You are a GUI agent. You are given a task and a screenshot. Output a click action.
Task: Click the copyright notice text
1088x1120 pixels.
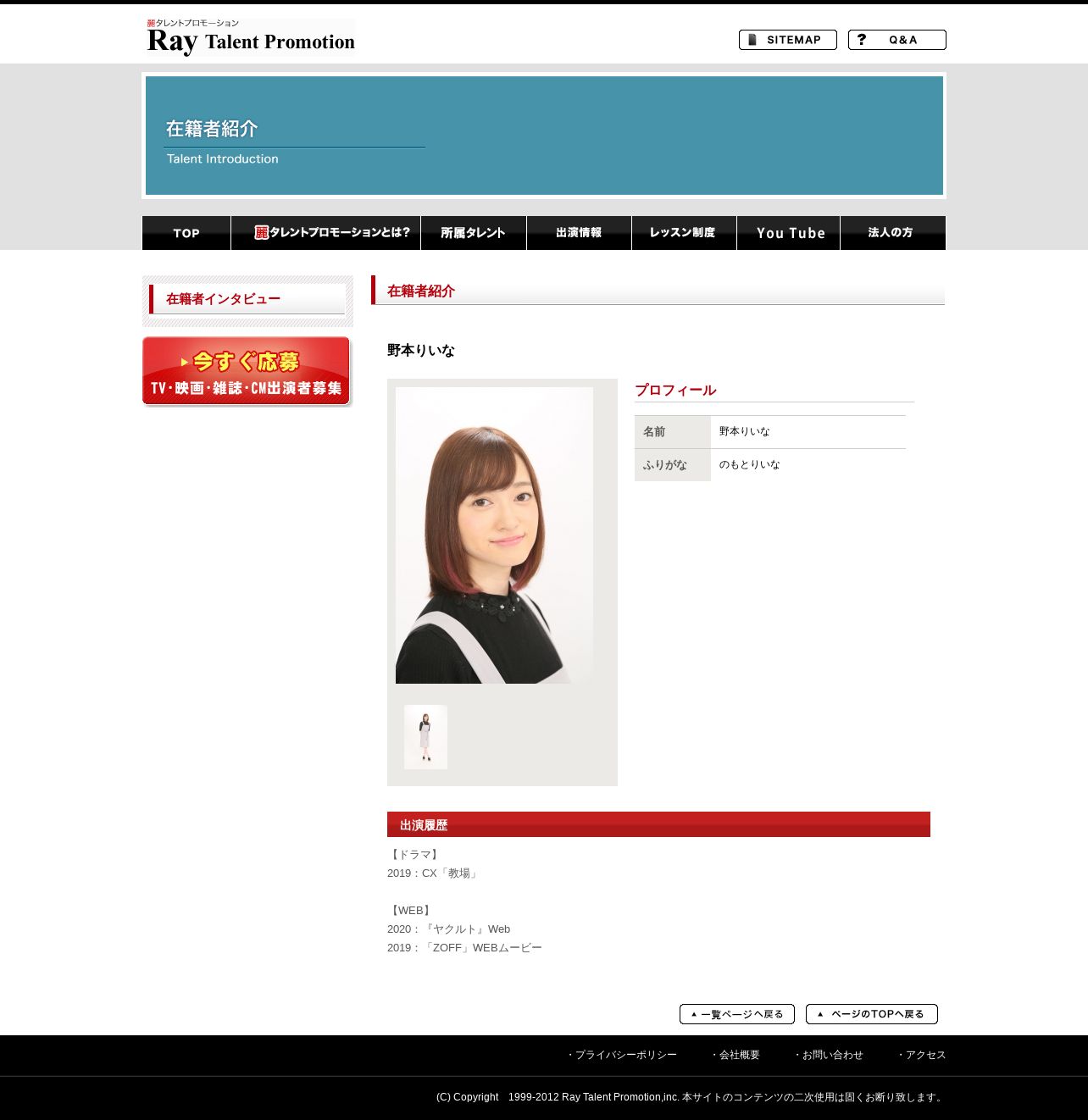[691, 1097]
